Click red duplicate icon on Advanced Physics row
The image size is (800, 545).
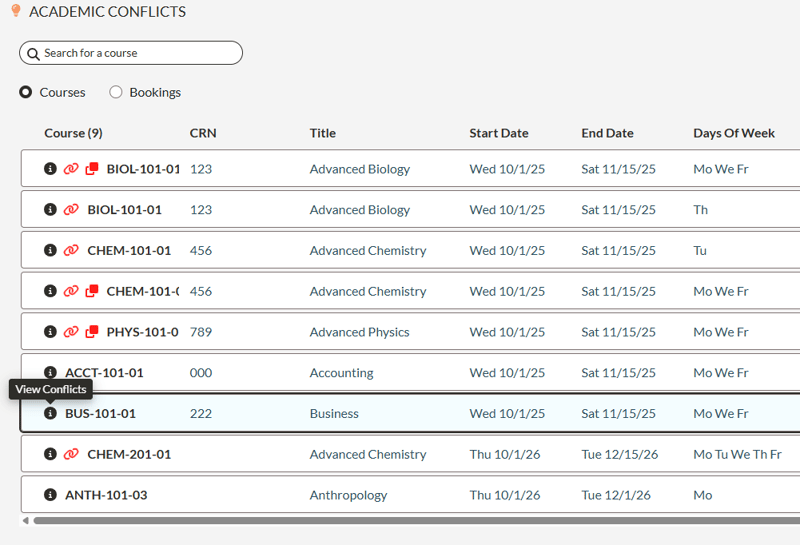(92, 332)
